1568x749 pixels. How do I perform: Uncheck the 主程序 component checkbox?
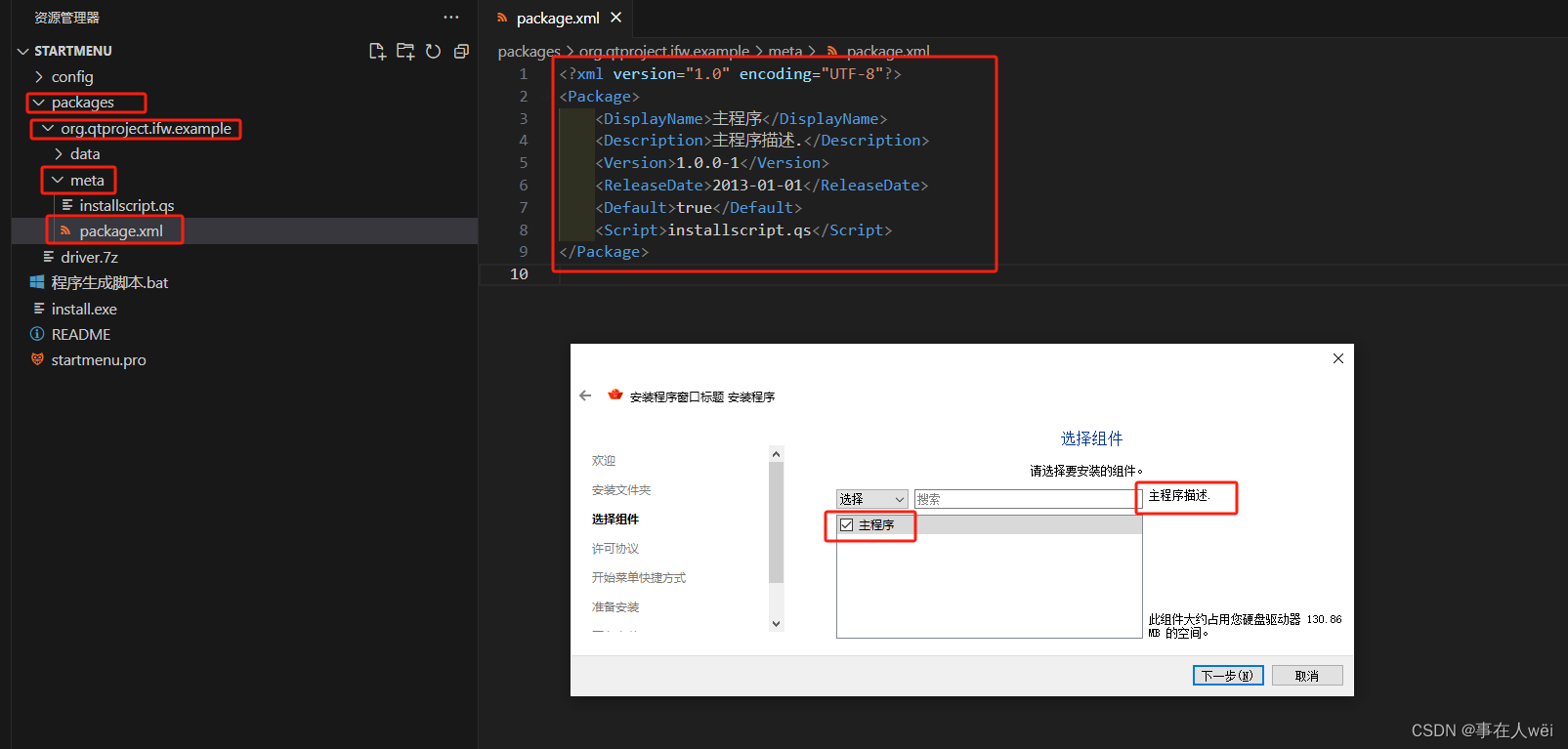pos(847,524)
